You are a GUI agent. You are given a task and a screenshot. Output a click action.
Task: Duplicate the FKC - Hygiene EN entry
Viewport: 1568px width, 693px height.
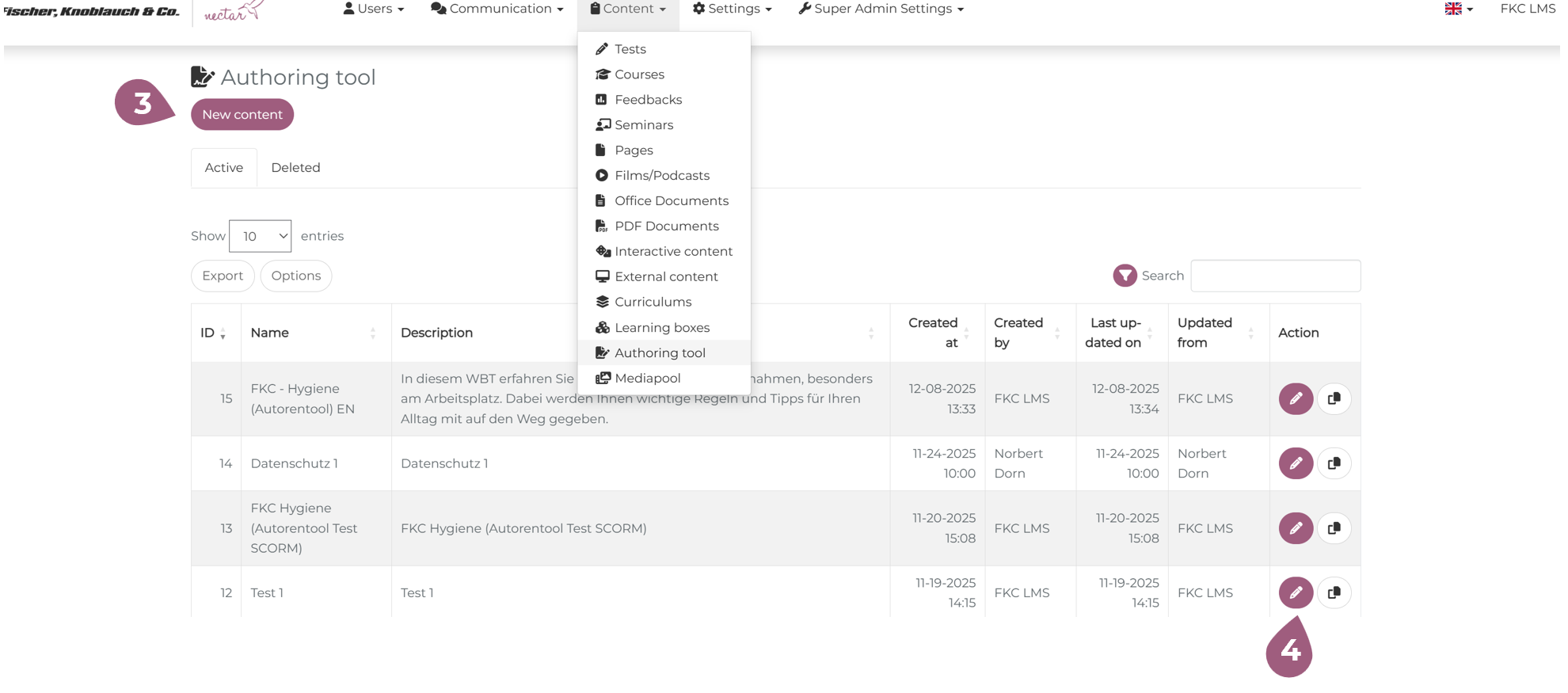pyautogui.click(x=1334, y=398)
